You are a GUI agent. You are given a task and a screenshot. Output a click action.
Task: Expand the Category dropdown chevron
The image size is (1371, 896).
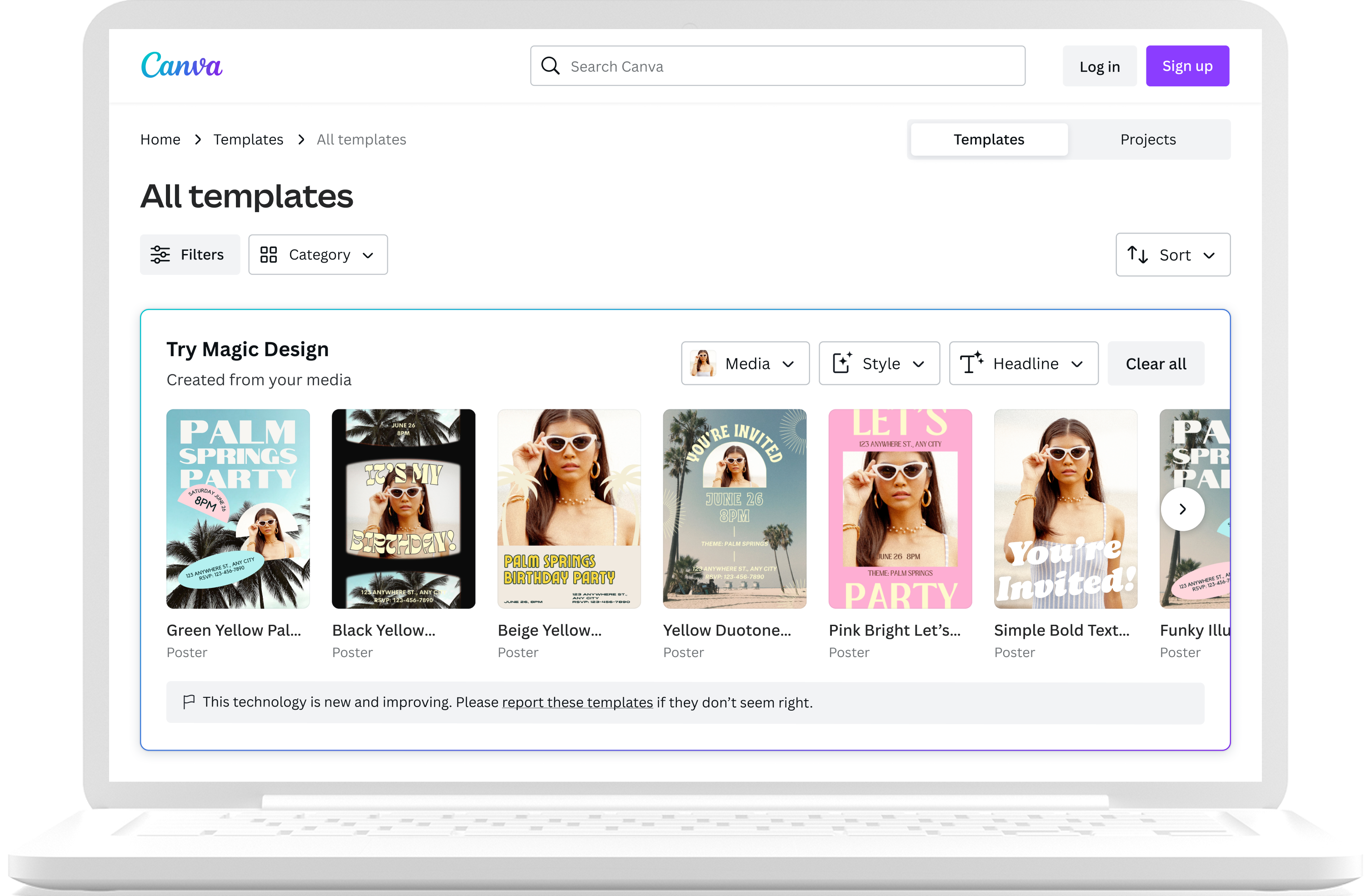pyautogui.click(x=368, y=255)
